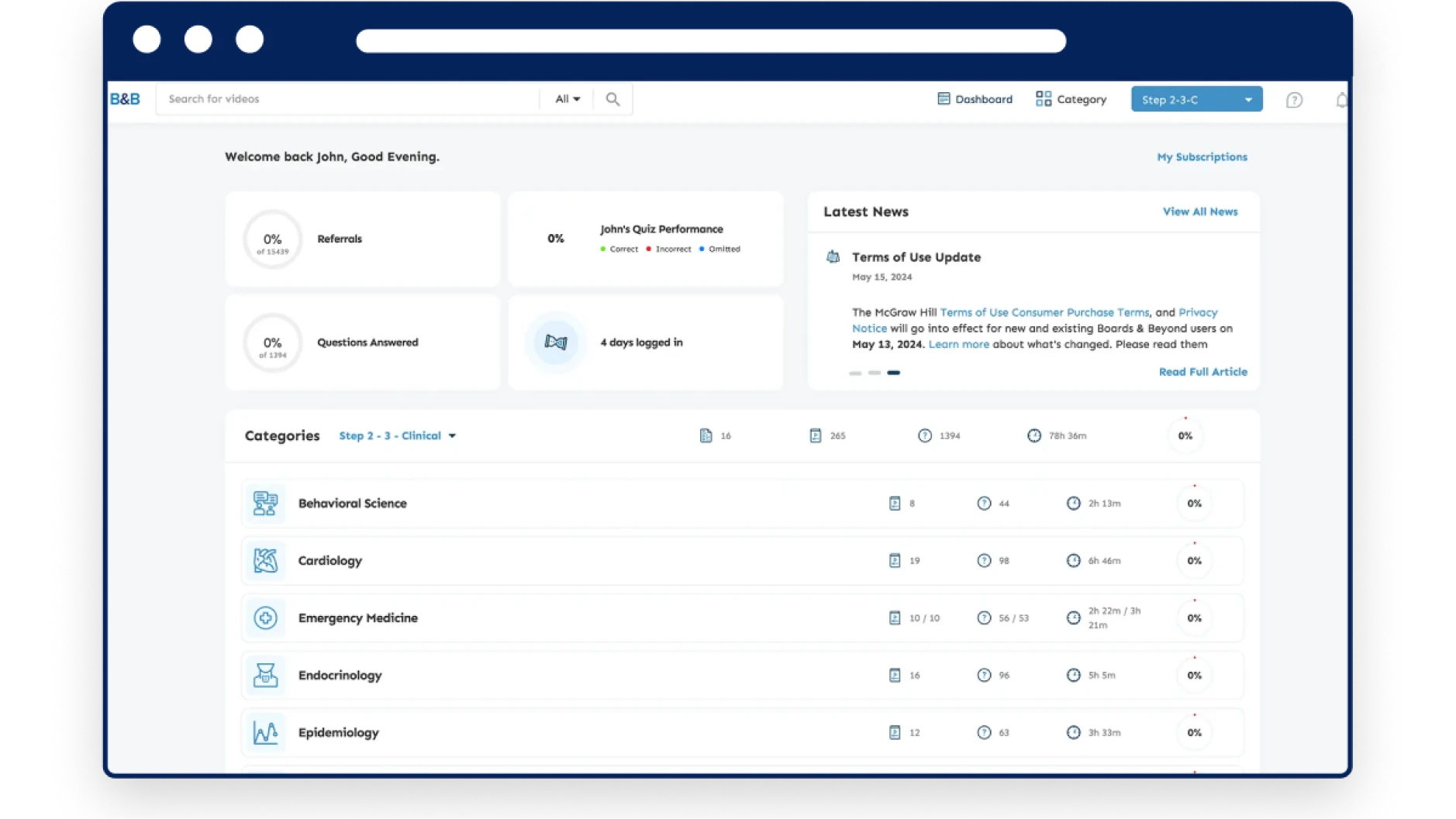Image resolution: width=1456 pixels, height=819 pixels.
Task: Click the Category grid icon
Action: pyautogui.click(x=1044, y=98)
